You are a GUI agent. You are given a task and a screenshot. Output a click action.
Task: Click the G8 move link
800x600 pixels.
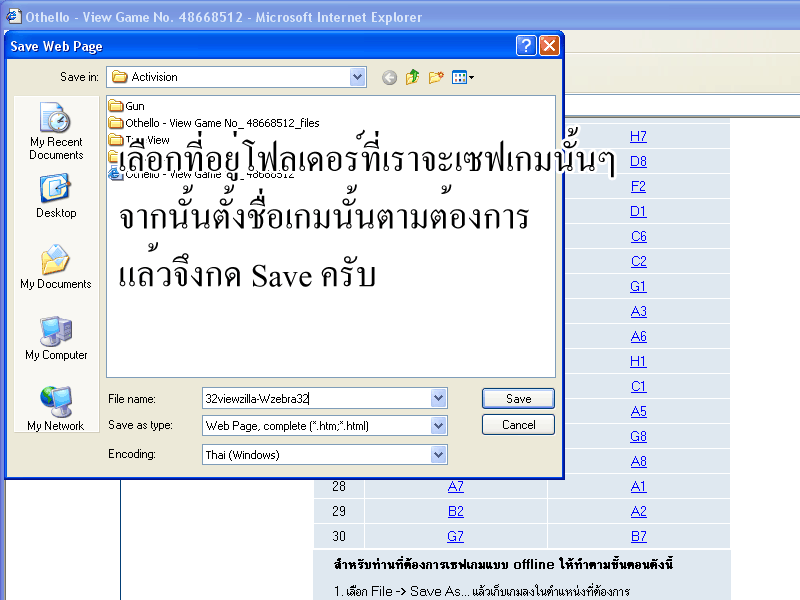(x=638, y=436)
